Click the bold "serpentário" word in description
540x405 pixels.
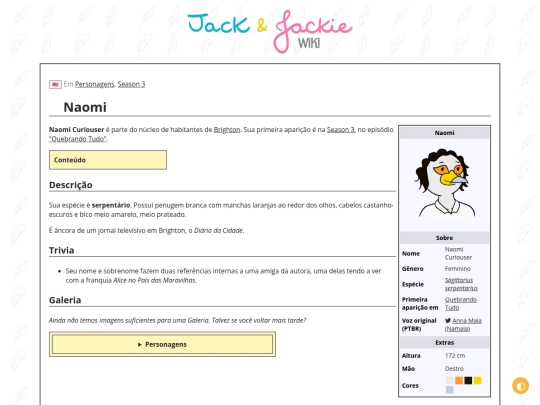coord(111,205)
